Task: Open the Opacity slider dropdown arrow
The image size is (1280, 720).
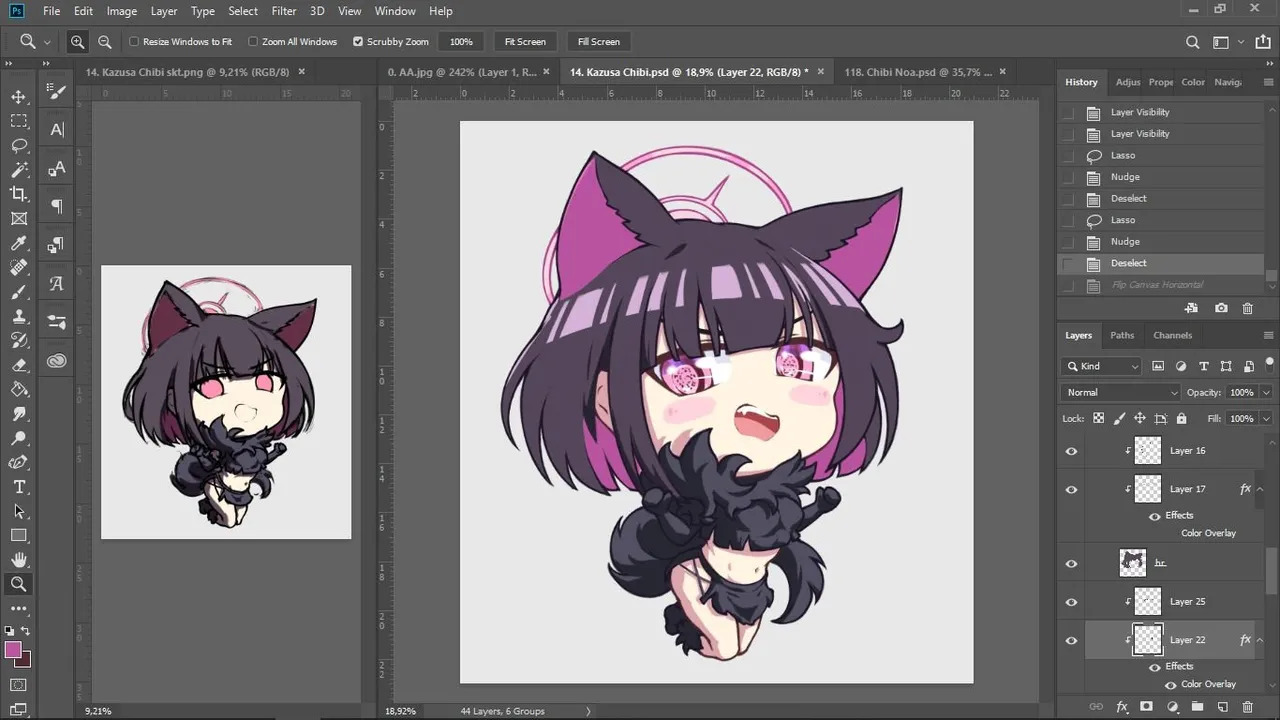Action: [1266, 393]
